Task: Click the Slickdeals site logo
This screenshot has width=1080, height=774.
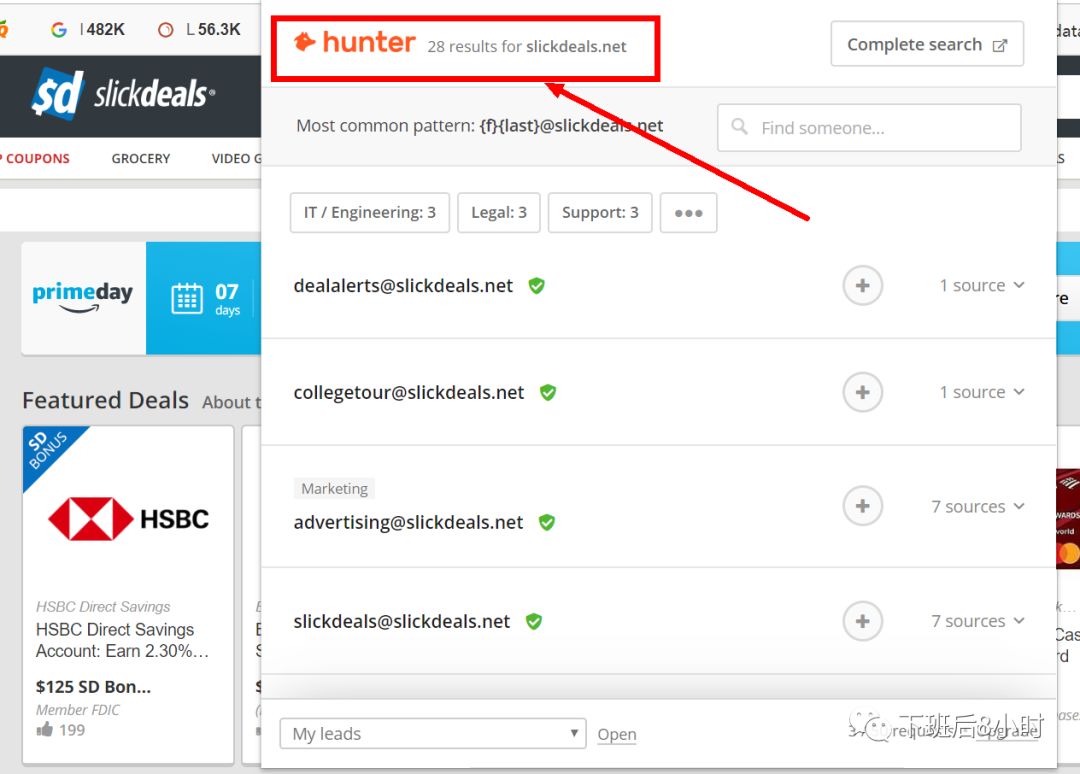Action: click(x=123, y=94)
